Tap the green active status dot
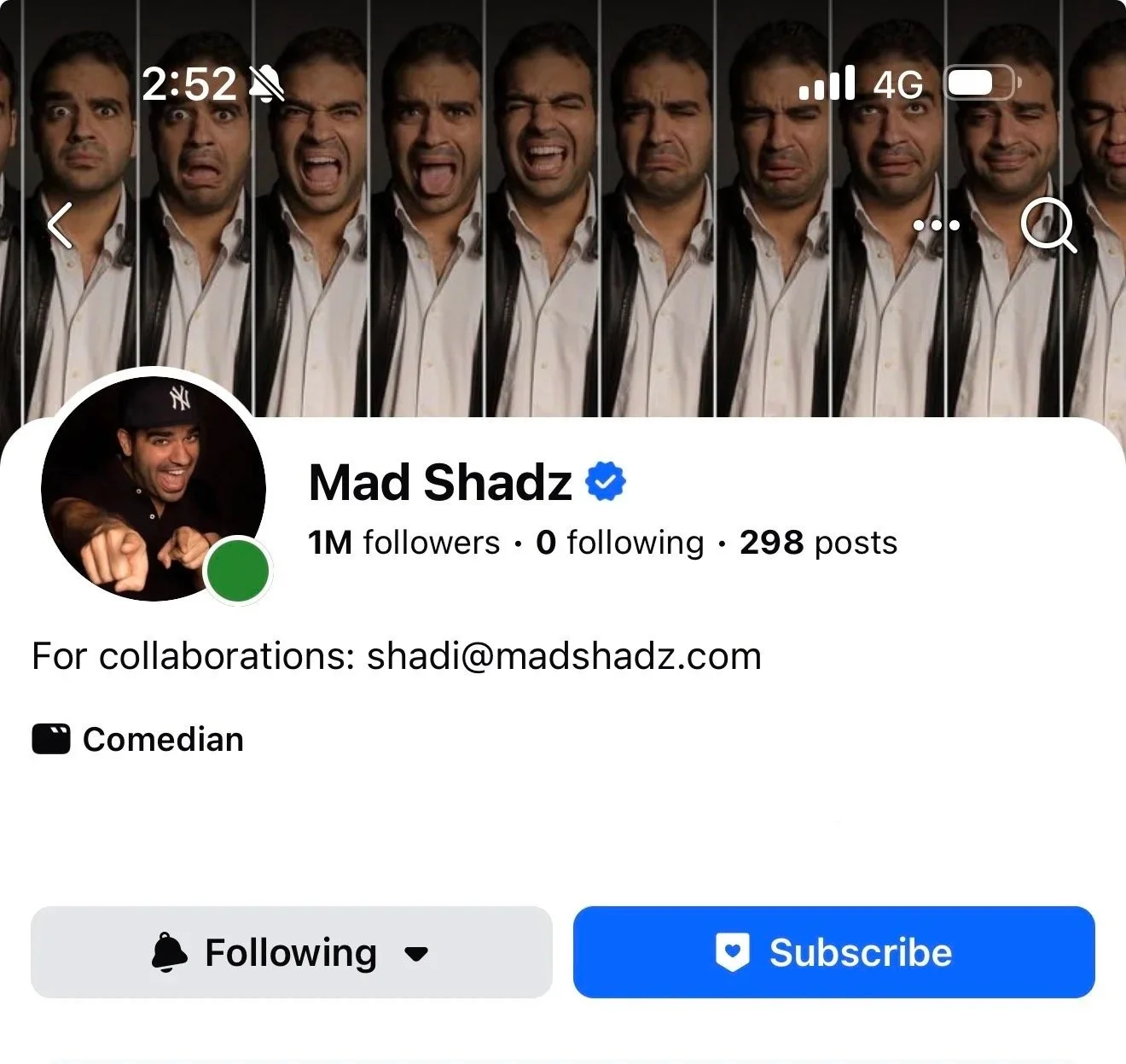The image size is (1126, 1064). point(239,570)
